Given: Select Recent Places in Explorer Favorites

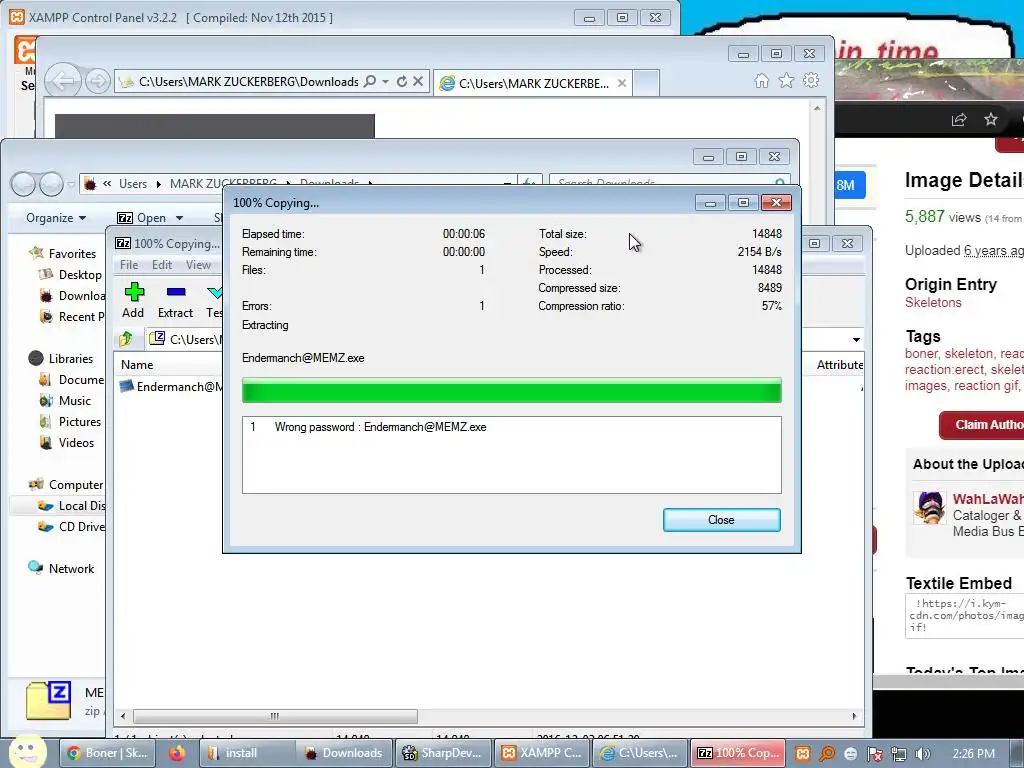Looking at the screenshot, I should click(x=72, y=317).
